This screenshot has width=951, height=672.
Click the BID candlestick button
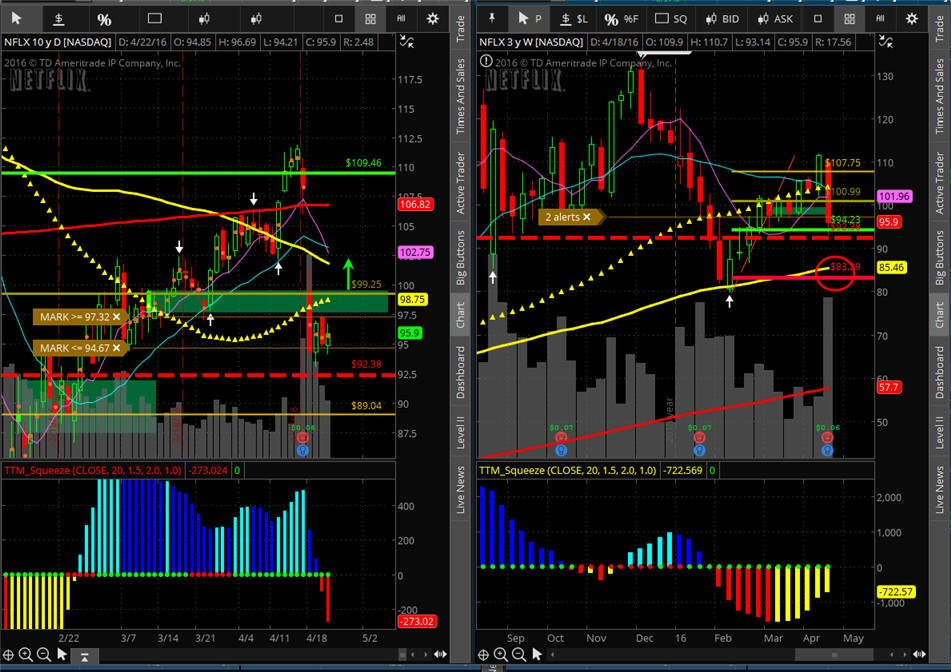point(722,19)
